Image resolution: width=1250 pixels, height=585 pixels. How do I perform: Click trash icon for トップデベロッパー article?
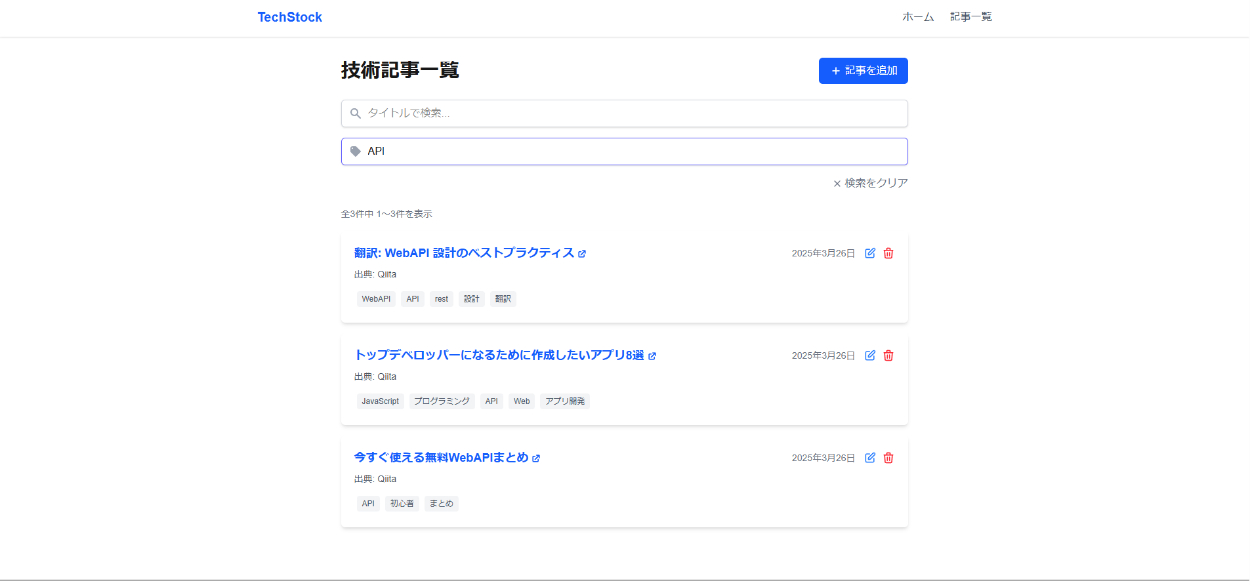[888, 355]
